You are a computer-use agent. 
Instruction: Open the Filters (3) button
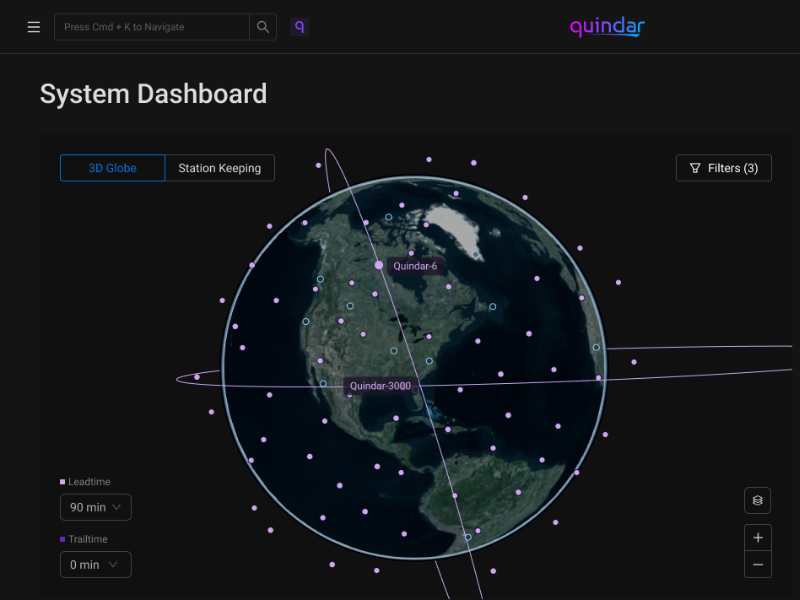723,168
